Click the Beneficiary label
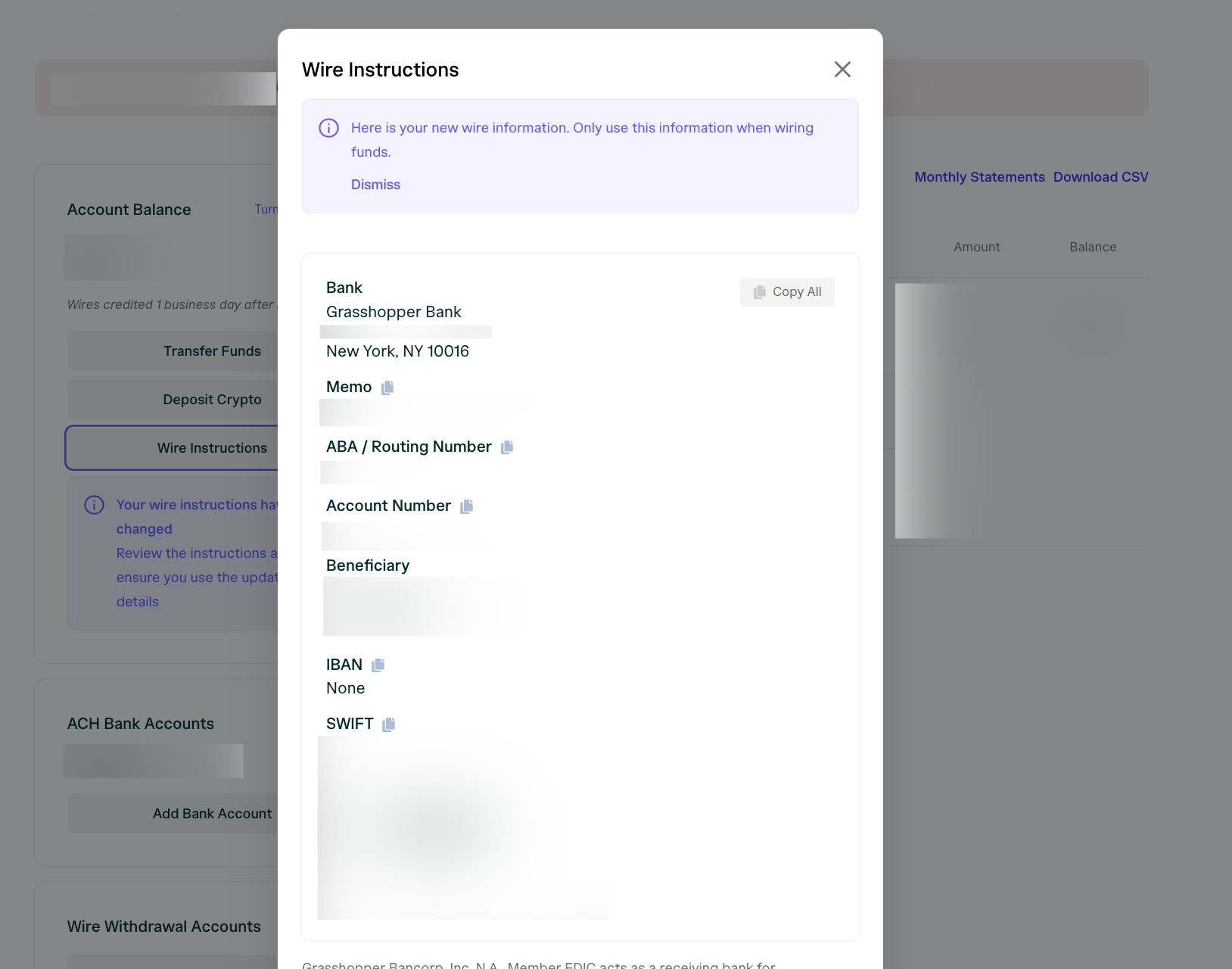This screenshot has width=1232, height=969. pyautogui.click(x=368, y=566)
